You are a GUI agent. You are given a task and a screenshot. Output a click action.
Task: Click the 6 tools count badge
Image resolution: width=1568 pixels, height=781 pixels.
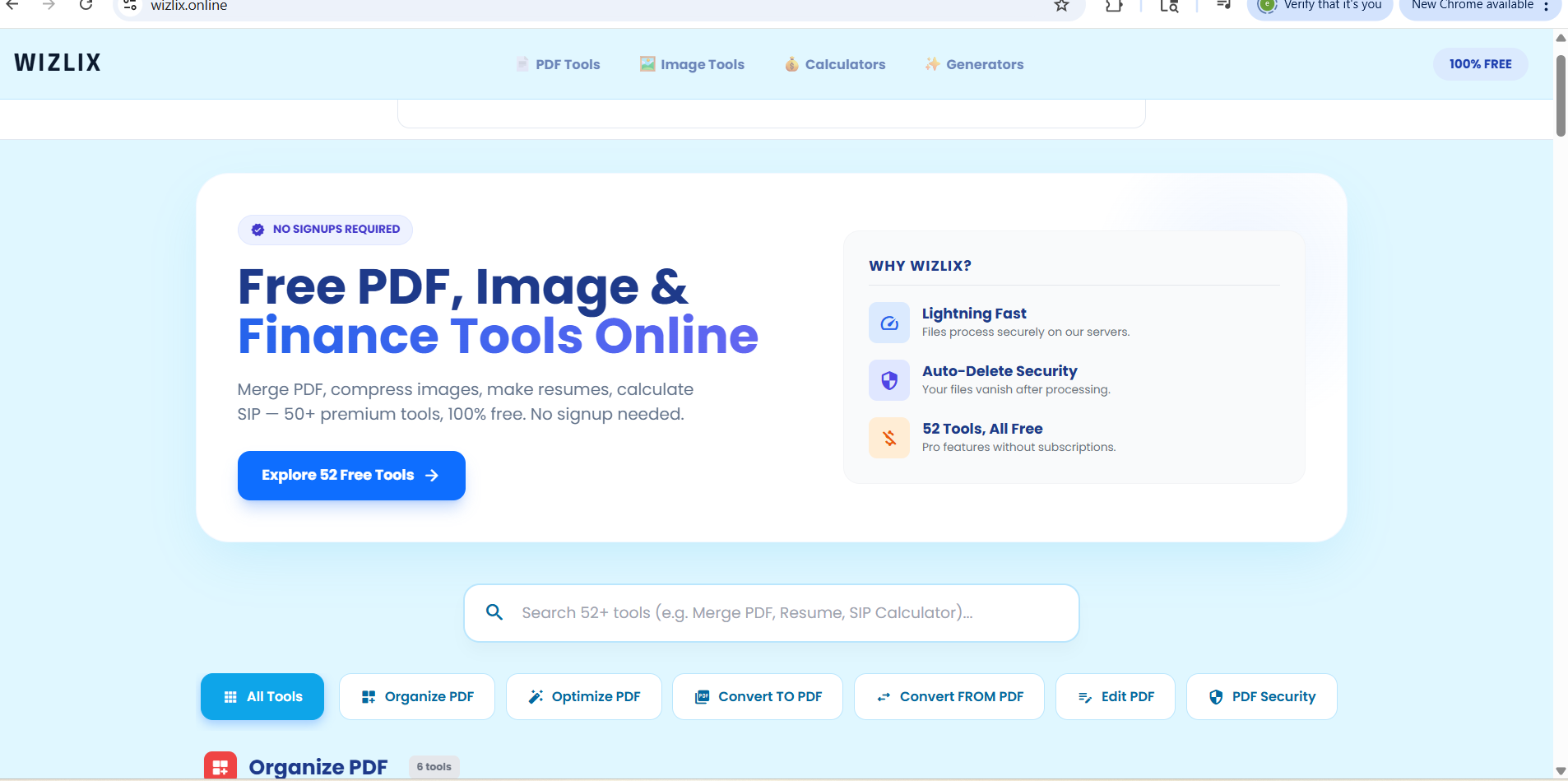[x=434, y=767]
